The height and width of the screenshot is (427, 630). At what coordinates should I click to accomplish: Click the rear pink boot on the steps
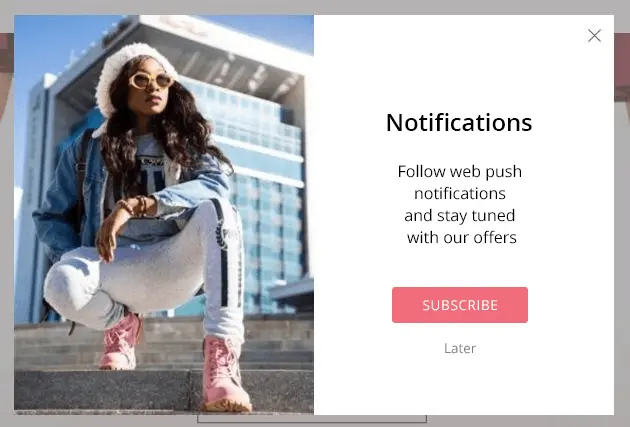pos(120,342)
